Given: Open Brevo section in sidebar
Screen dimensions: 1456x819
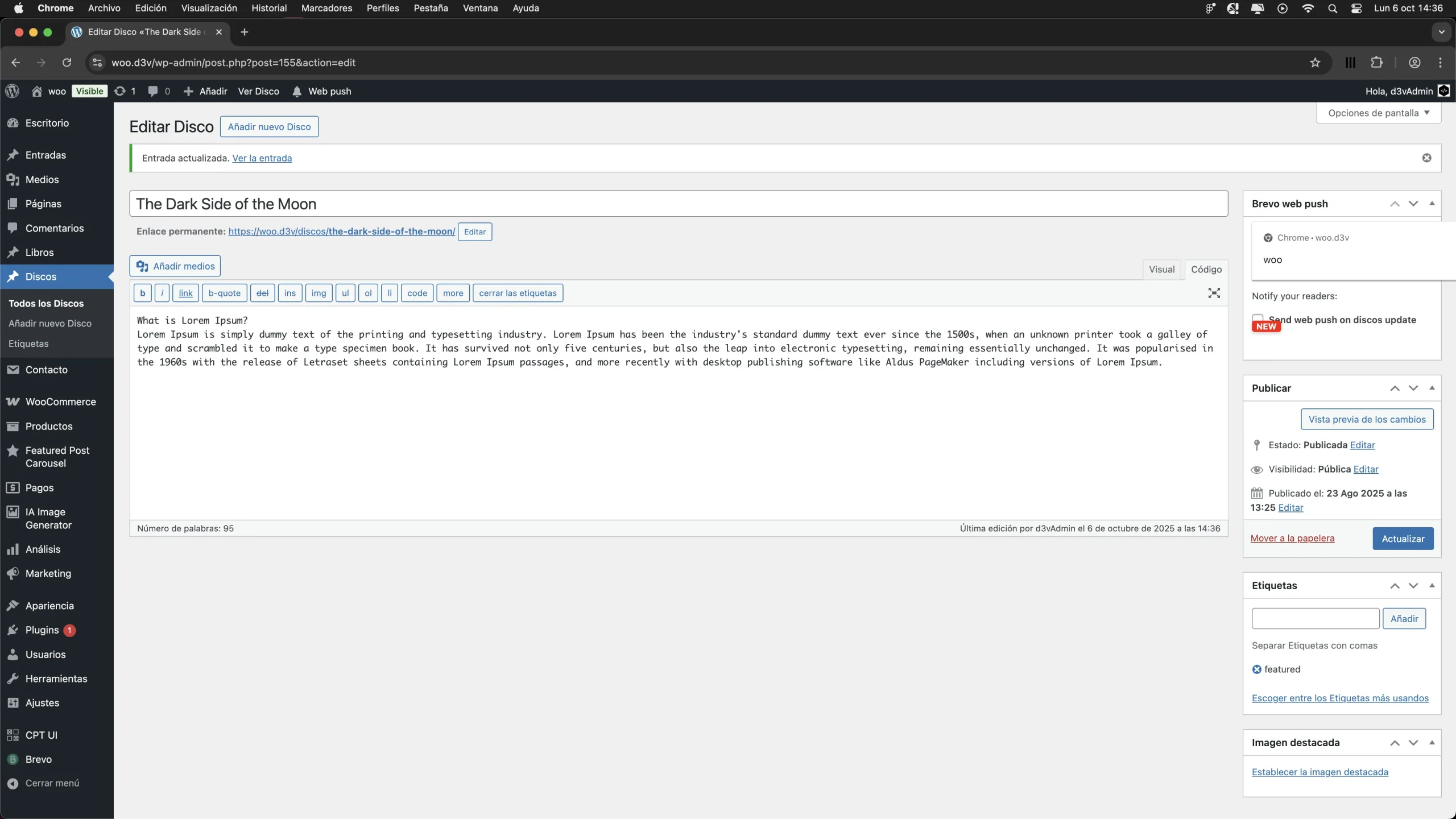Looking at the screenshot, I should click(39, 759).
